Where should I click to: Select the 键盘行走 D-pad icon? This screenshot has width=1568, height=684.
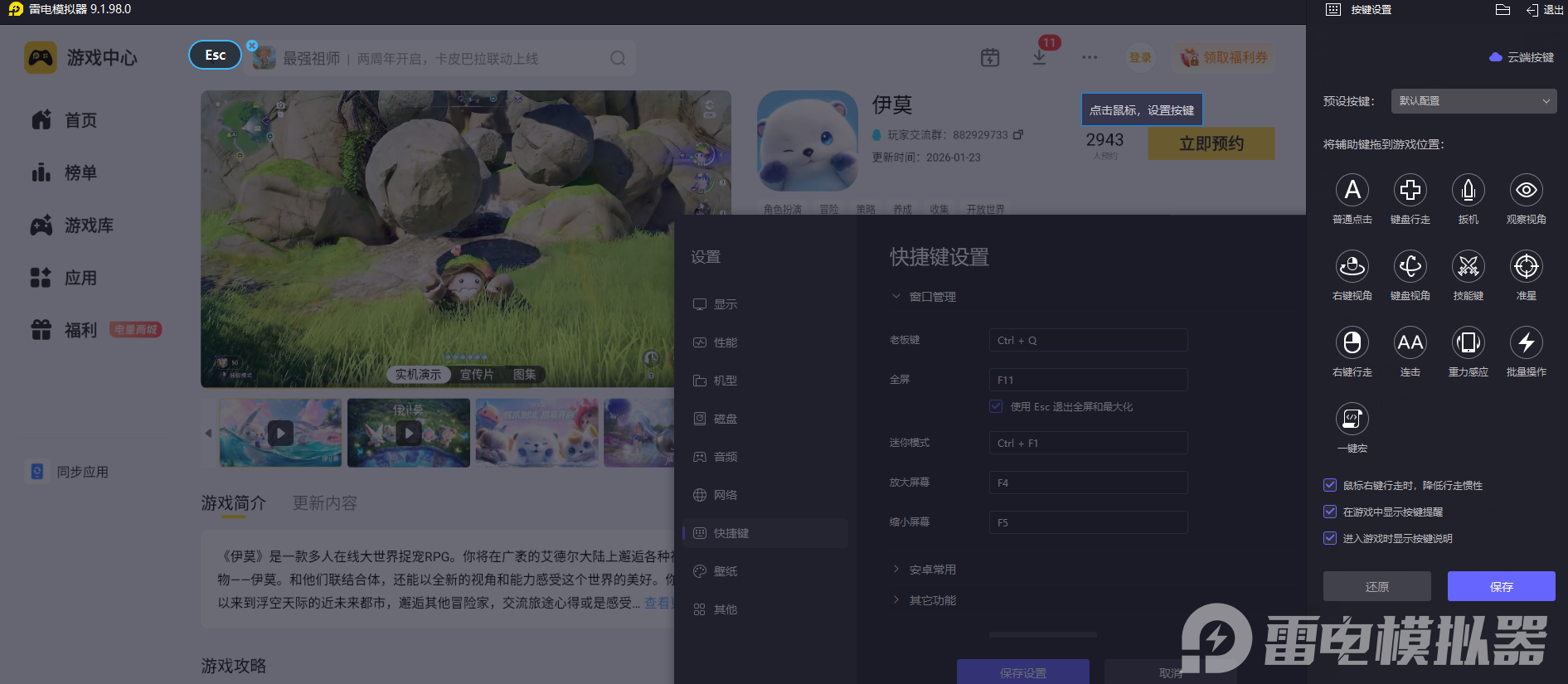tap(1410, 191)
